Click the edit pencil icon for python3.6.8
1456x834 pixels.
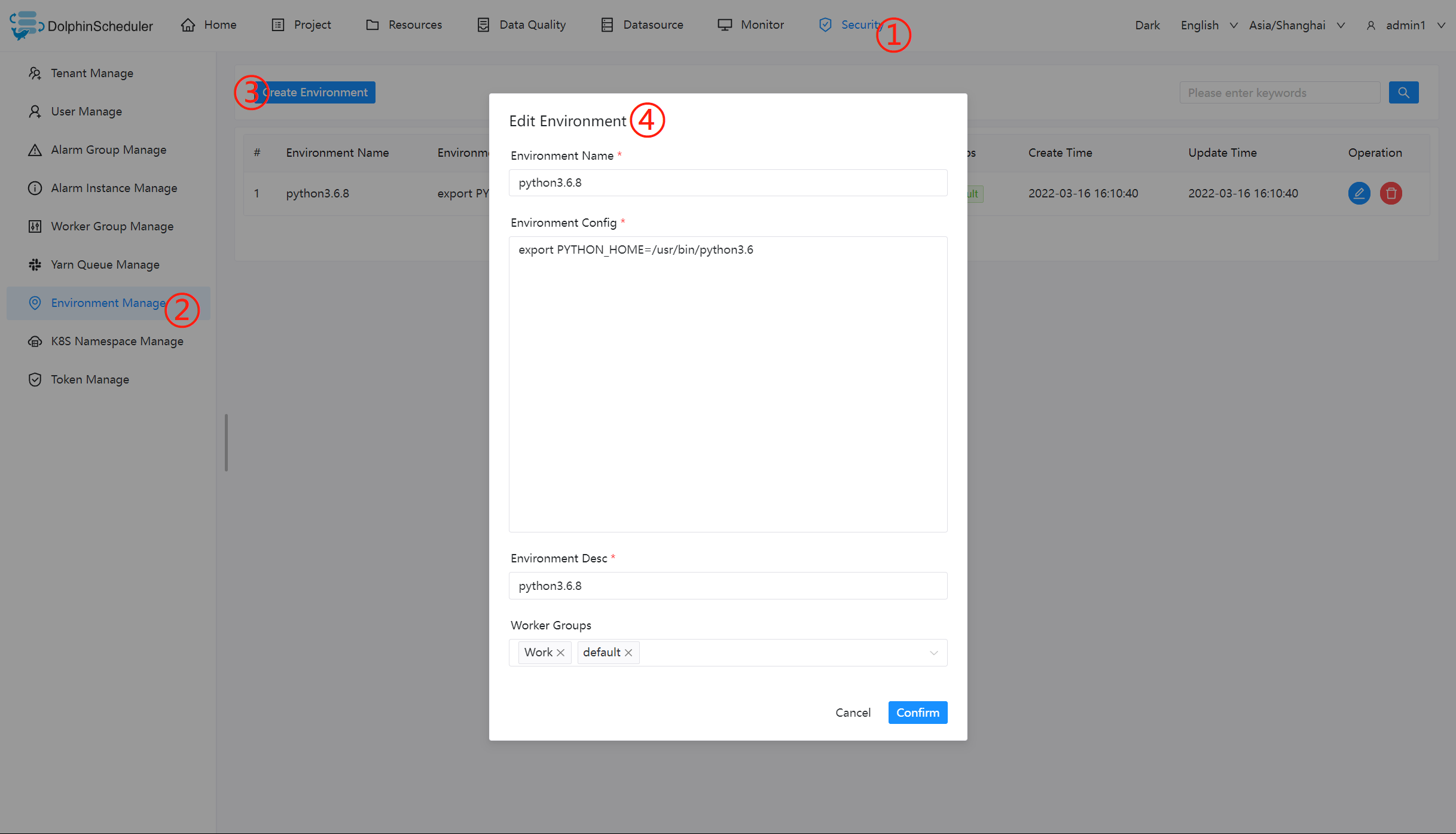(x=1359, y=192)
